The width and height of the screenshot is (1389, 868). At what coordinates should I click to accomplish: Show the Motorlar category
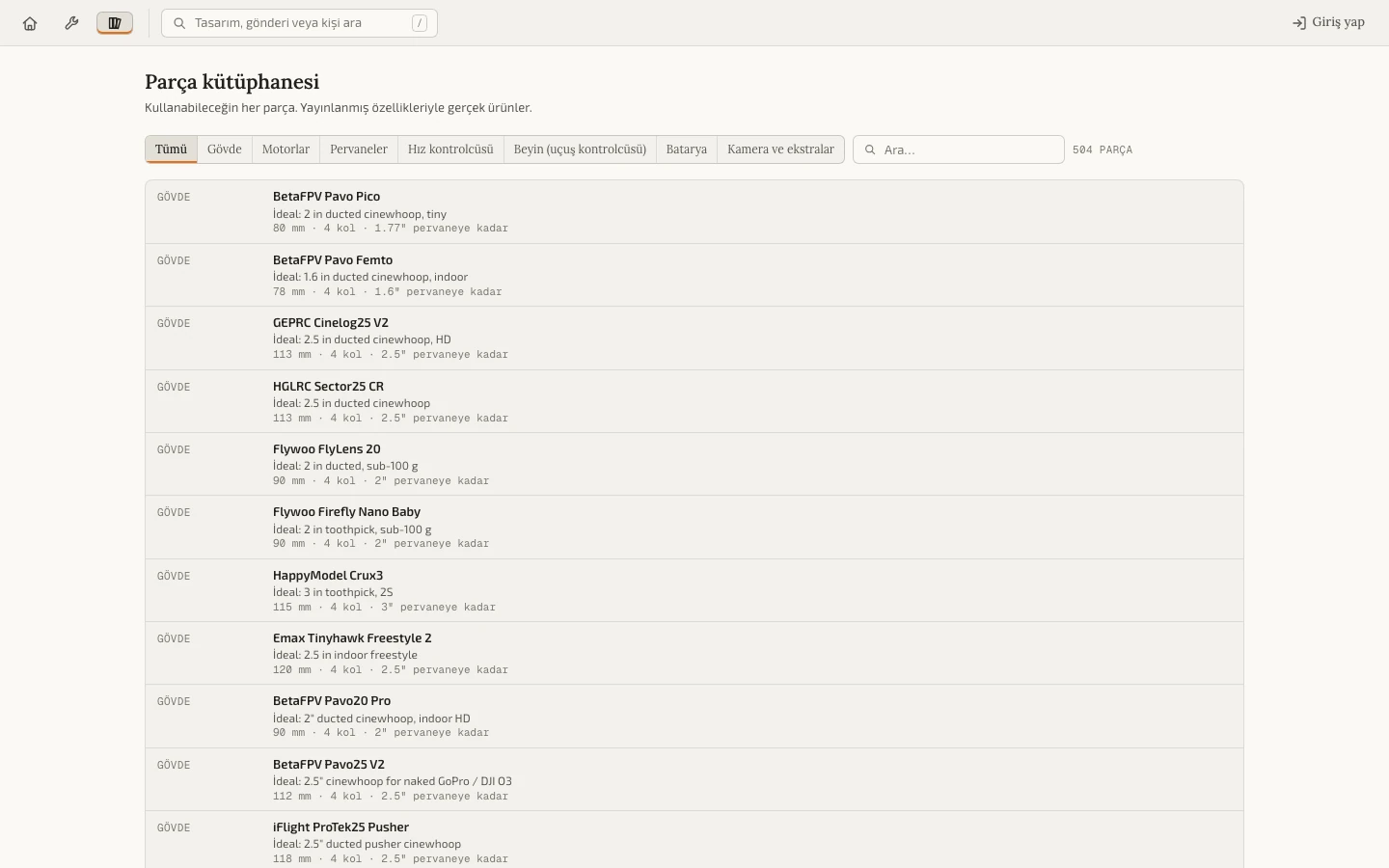(x=286, y=149)
